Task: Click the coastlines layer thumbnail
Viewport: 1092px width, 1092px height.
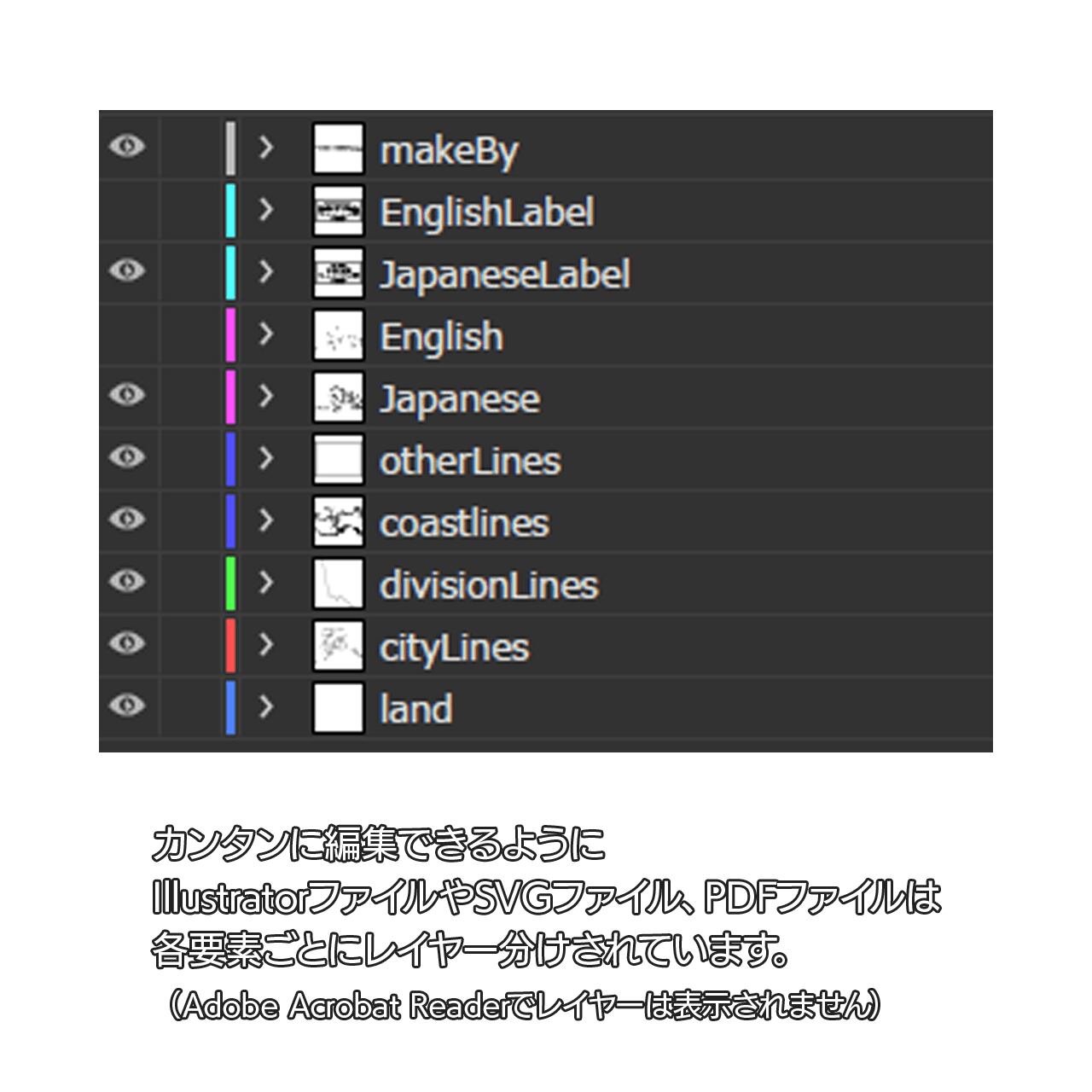Action: tap(338, 521)
